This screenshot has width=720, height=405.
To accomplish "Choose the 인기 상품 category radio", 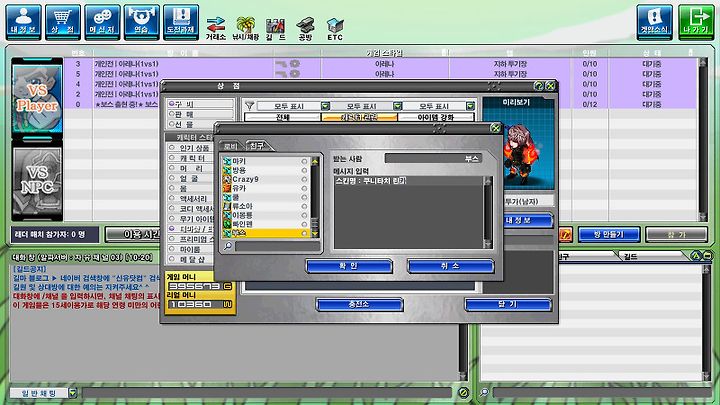I will 172,148.
